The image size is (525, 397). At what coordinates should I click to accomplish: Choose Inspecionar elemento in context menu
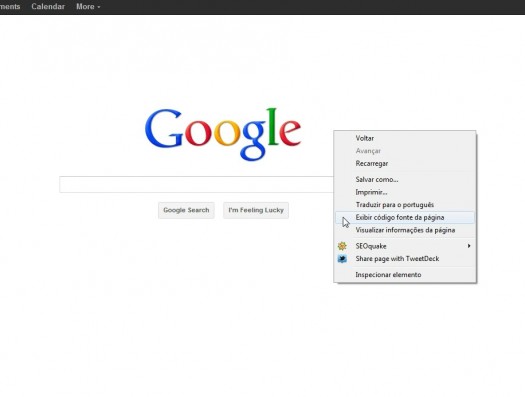click(x=405, y=275)
